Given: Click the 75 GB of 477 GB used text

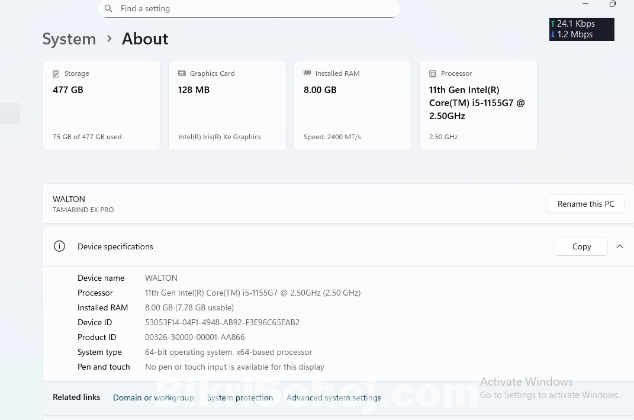Looking at the screenshot, I should (x=87, y=137).
